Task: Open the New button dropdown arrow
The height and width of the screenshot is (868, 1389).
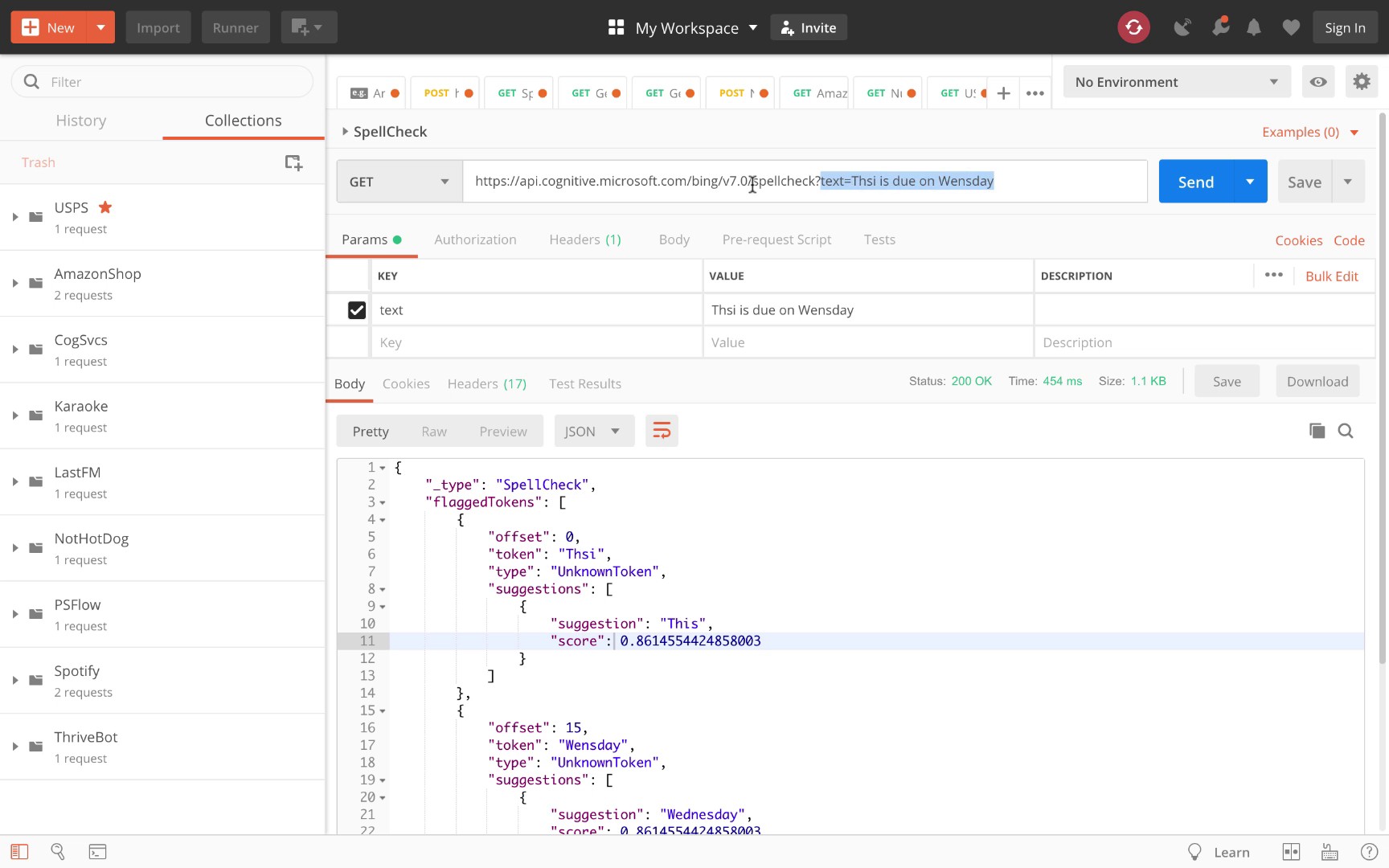Action: [100, 27]
